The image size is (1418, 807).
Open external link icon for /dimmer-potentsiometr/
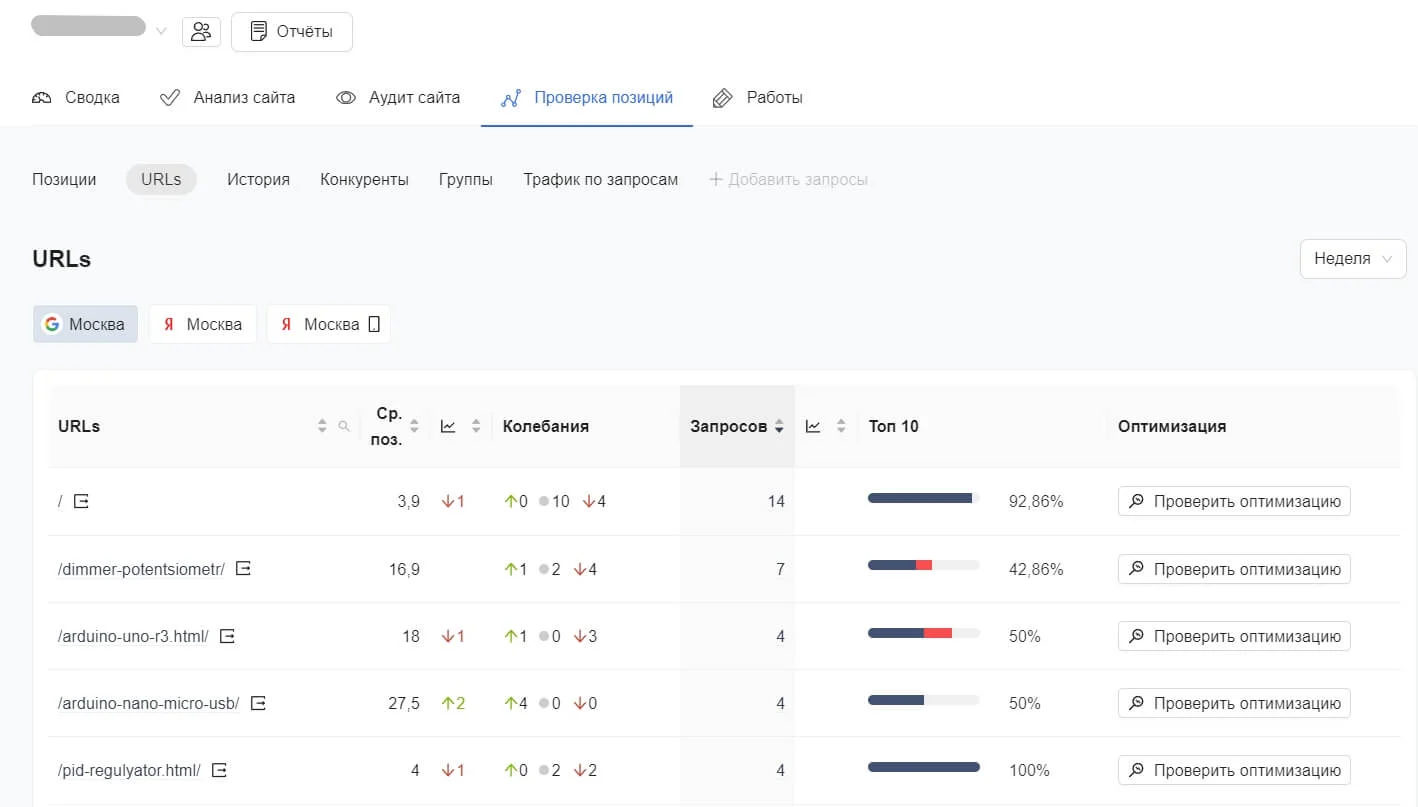[x=243, y=569]
